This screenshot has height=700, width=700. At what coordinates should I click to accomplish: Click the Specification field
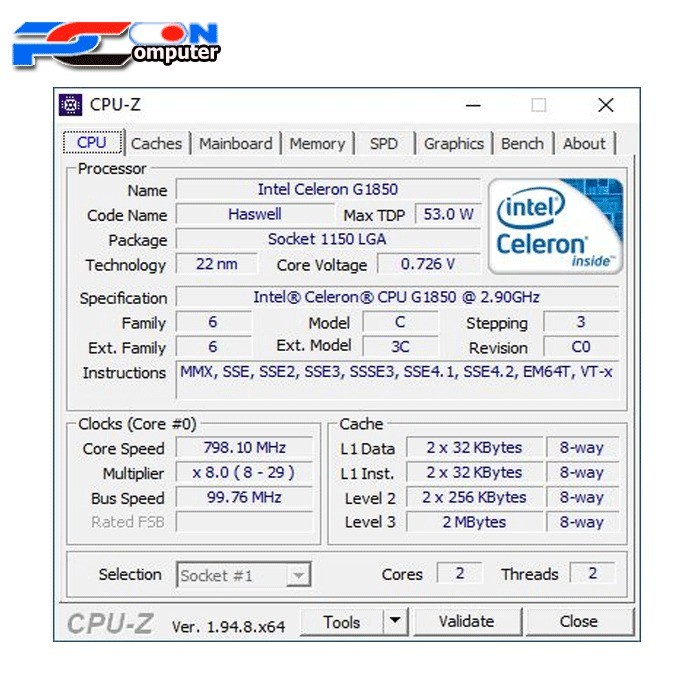(x=397, y=297)
